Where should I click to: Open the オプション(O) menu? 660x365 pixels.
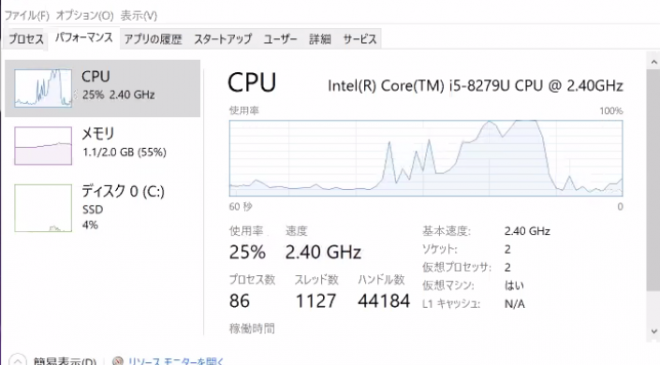click(85, 16)
